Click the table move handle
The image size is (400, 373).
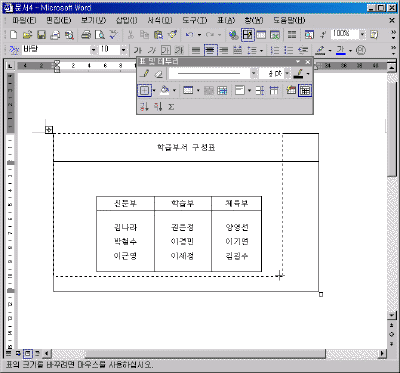[49, 130]
